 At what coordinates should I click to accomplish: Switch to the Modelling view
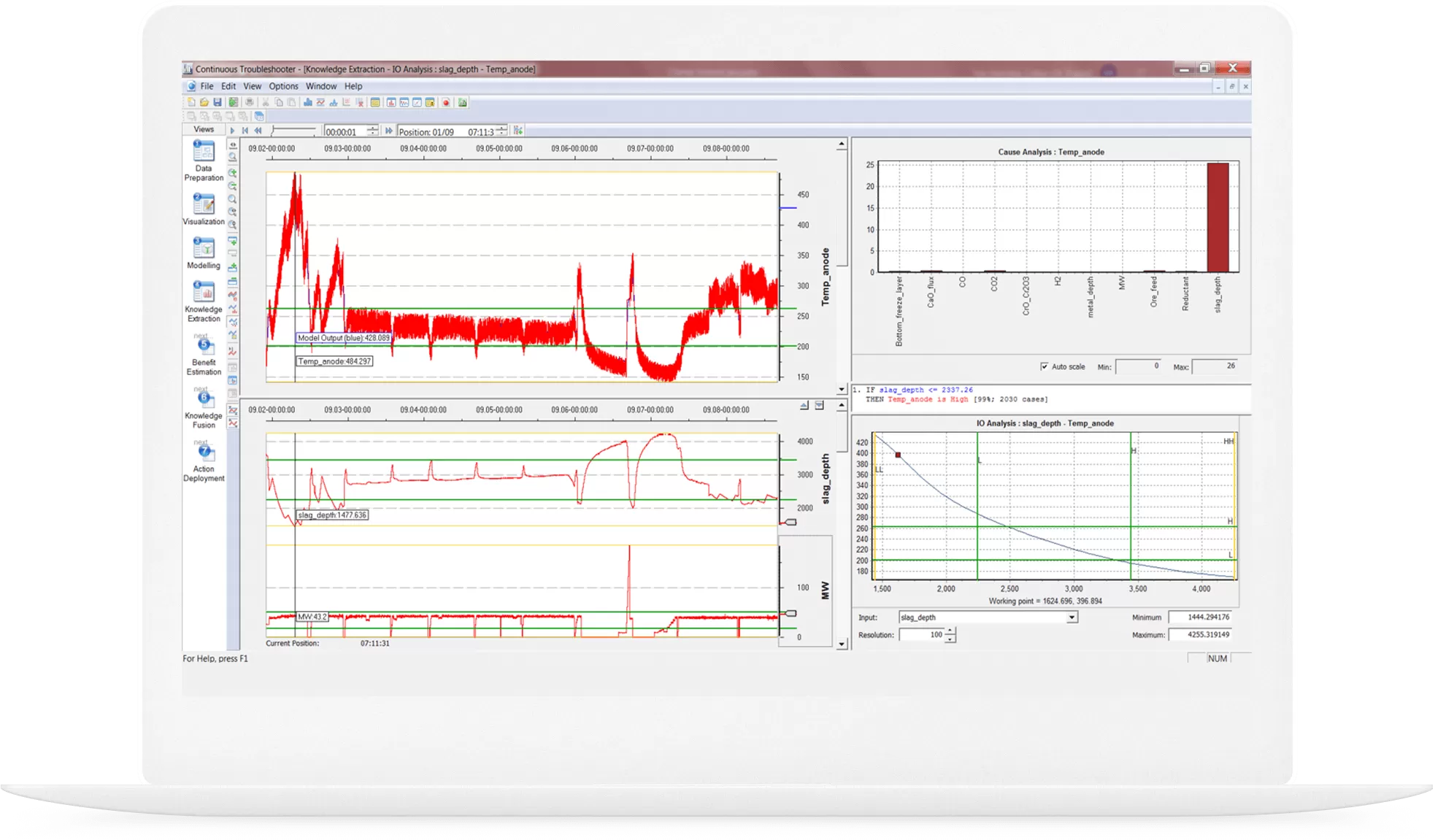pos(204,253)
